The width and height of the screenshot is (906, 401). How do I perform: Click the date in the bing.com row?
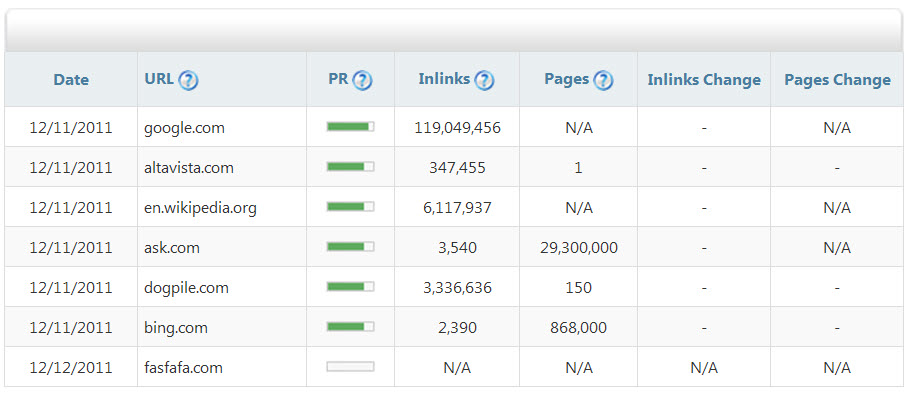pyautogui.click(x=71, y=328)
